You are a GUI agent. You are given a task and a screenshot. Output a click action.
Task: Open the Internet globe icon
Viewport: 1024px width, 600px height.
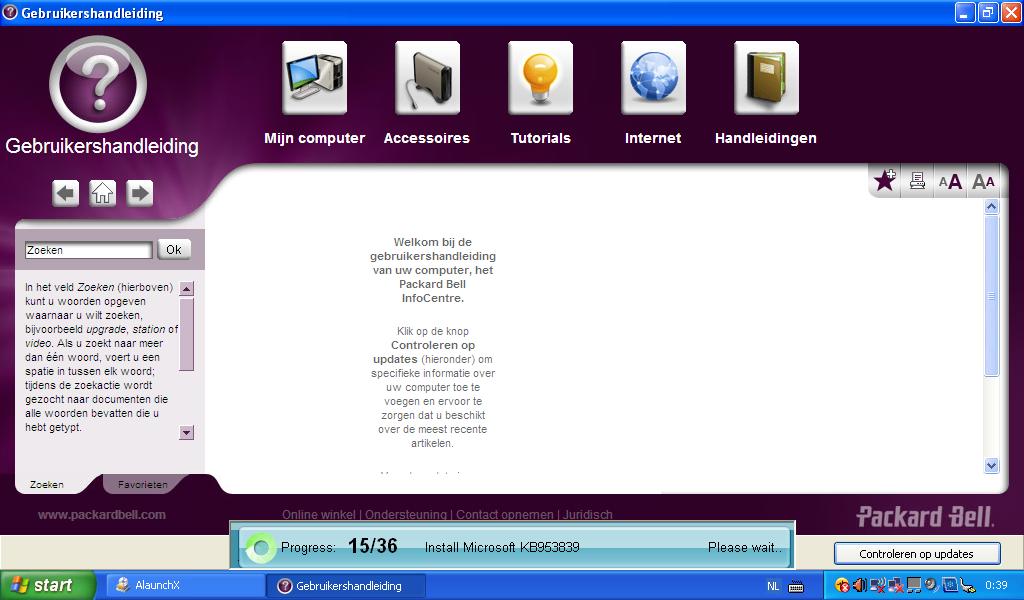(x=653, y=79)
